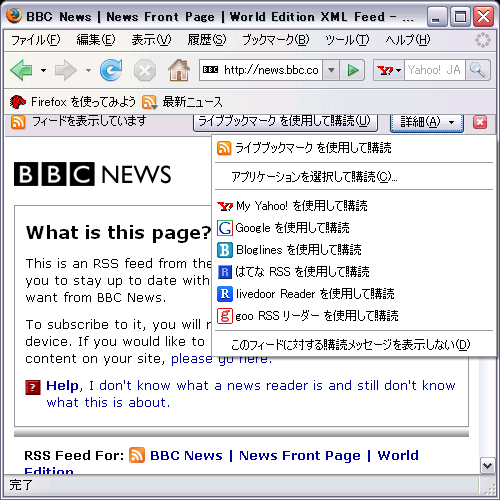This screenshot has height=500, width=500.
Task: Open the Back button history dropdown arrow
Action: pos(43,70)
